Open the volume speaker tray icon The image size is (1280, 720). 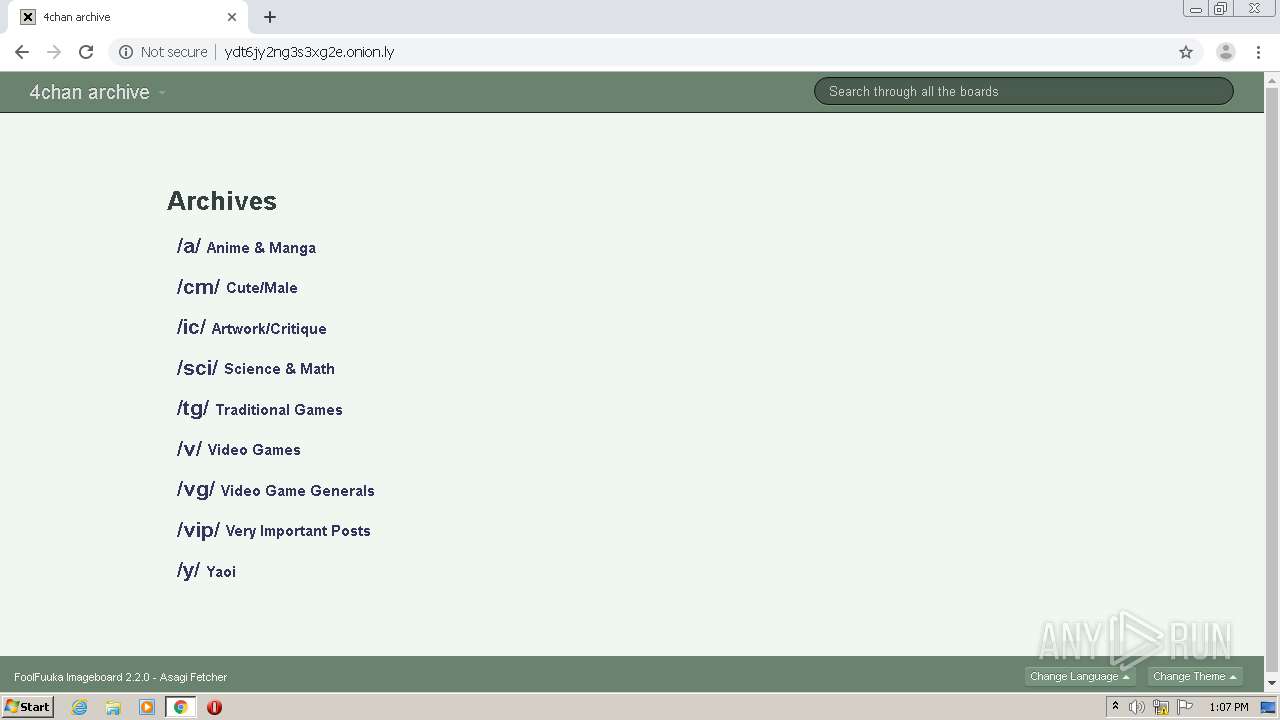(1137, 707)
